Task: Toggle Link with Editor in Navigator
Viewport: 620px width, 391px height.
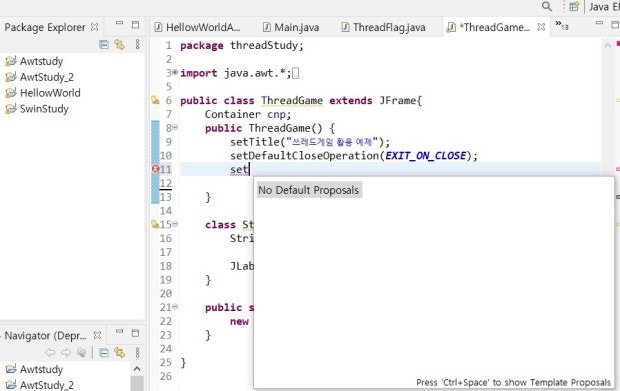Action: coord(119,352)
